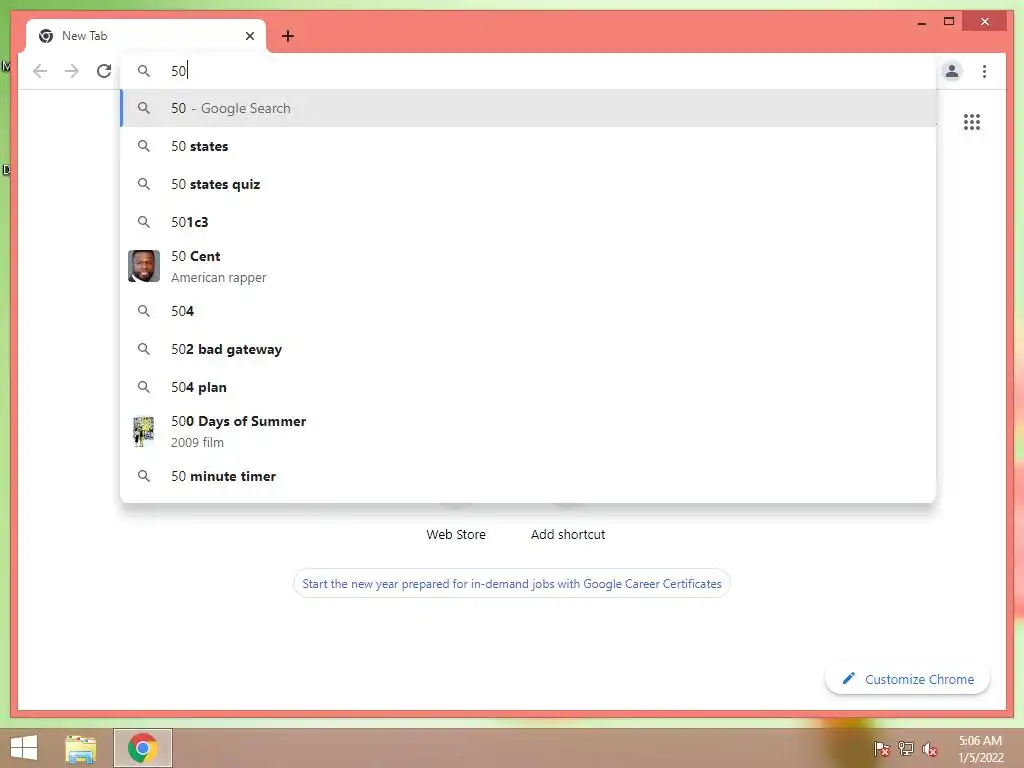Close the New Tab tab
Image resolution: width=1024 pixels, height=768 pixels.
pos(250,36)
